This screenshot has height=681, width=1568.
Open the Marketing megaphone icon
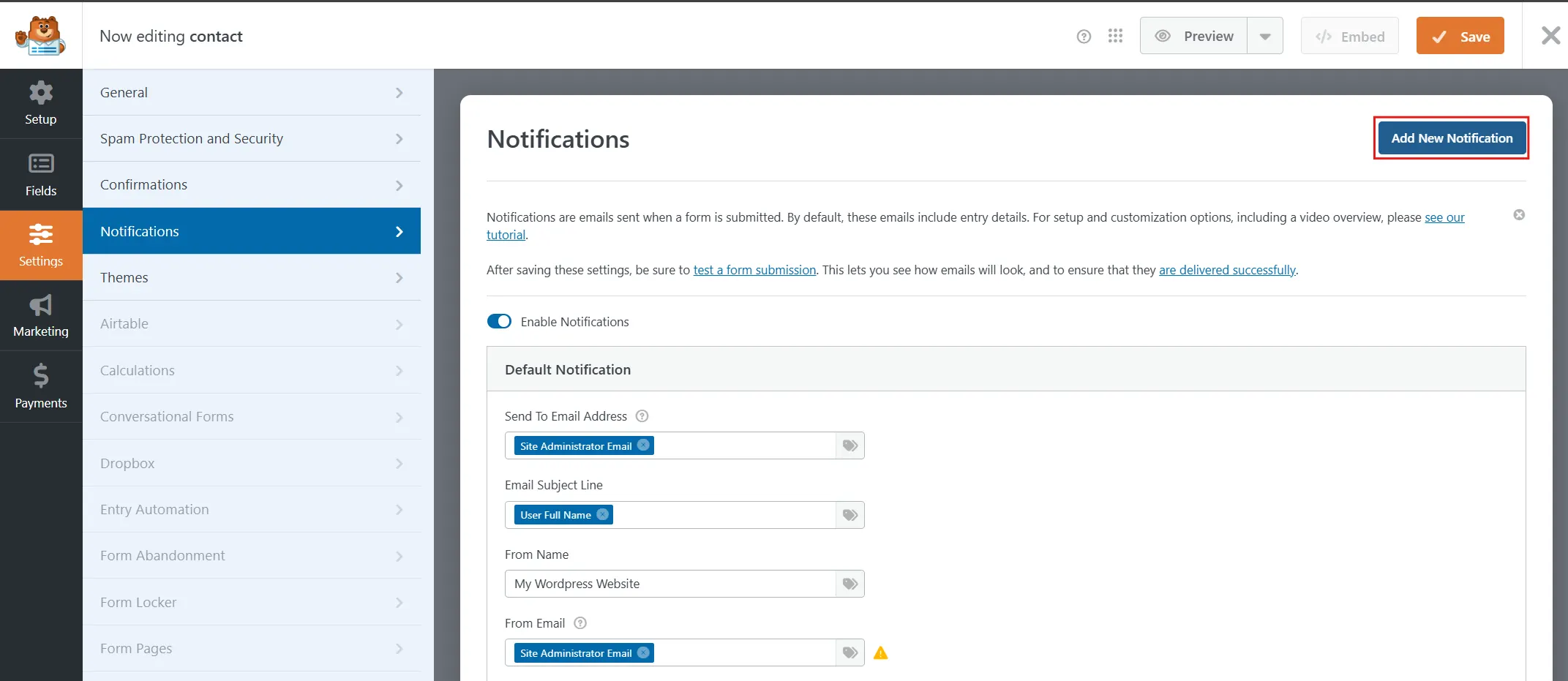pyautogui.click(x=41, y=305)
